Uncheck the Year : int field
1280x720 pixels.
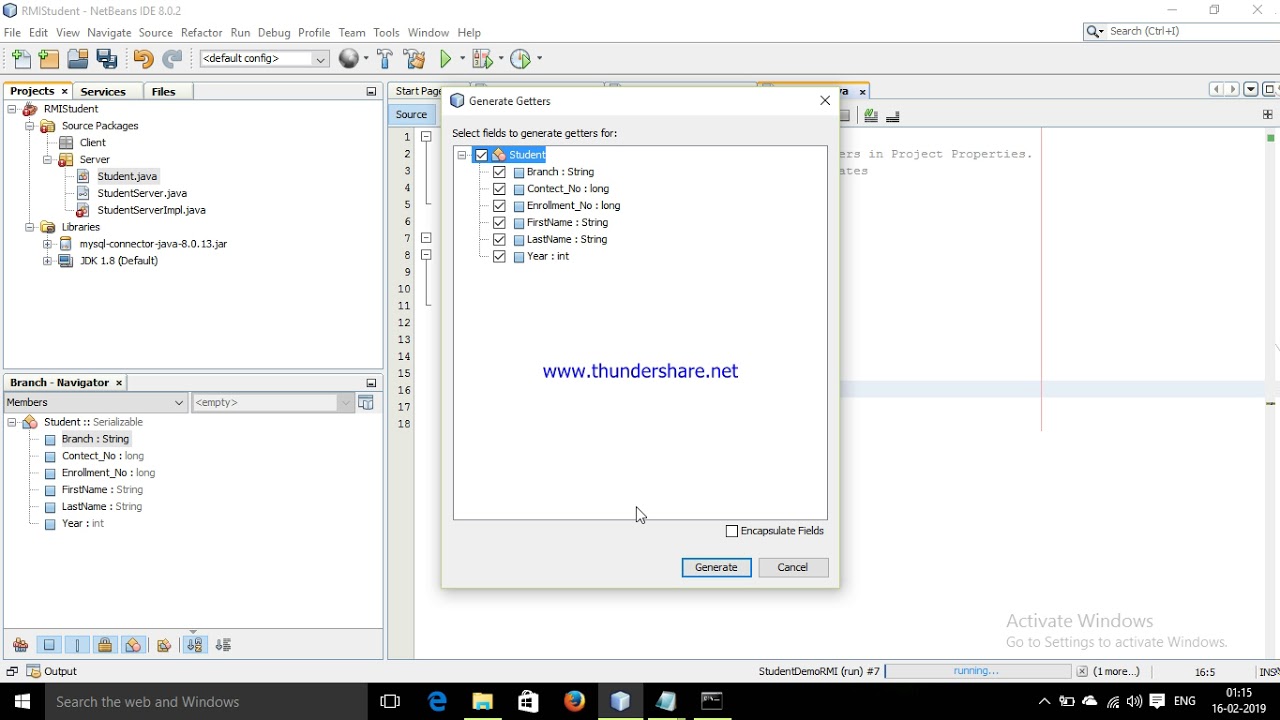tap(499, 257)
